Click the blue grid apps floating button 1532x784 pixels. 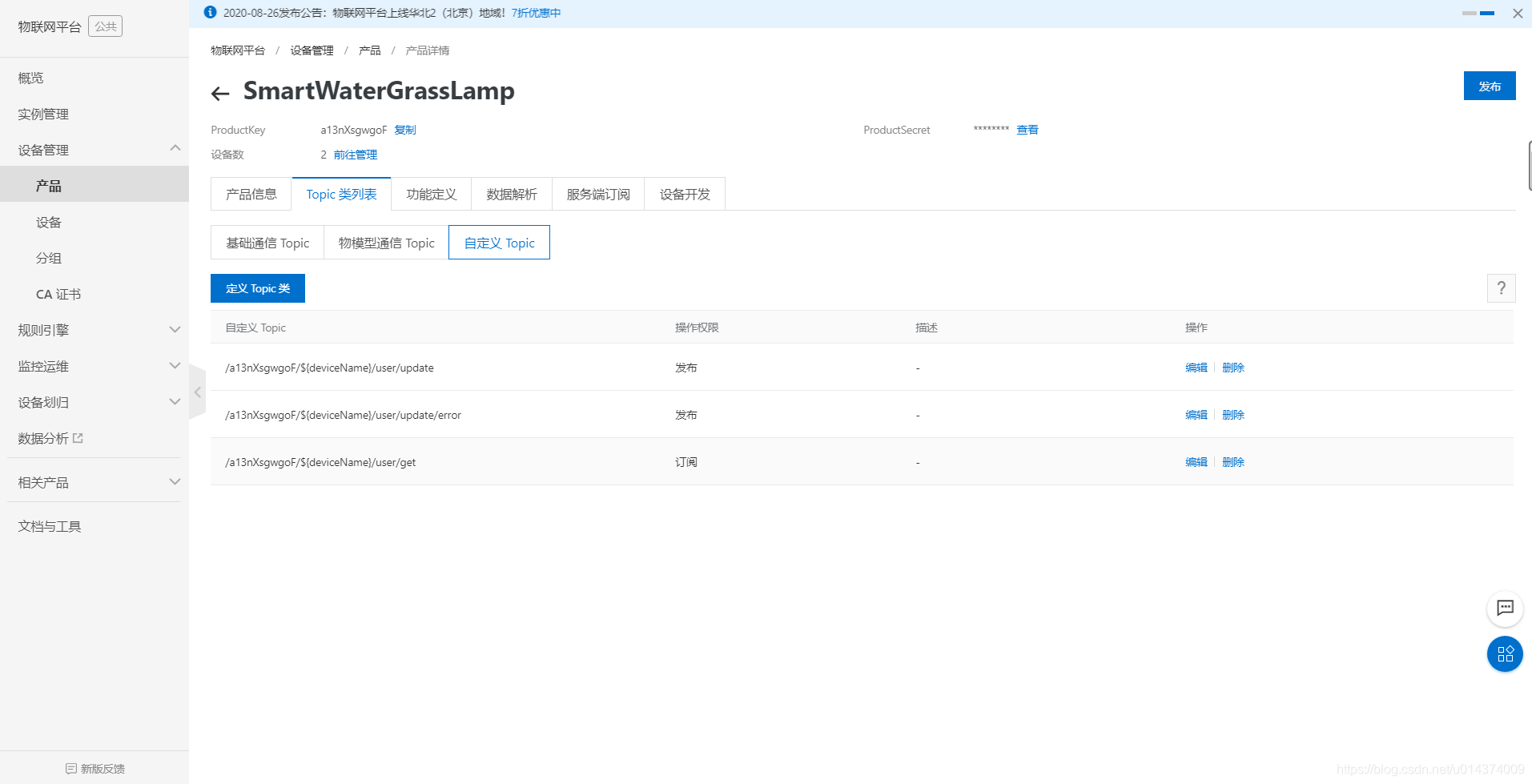tap(1505, 654)
